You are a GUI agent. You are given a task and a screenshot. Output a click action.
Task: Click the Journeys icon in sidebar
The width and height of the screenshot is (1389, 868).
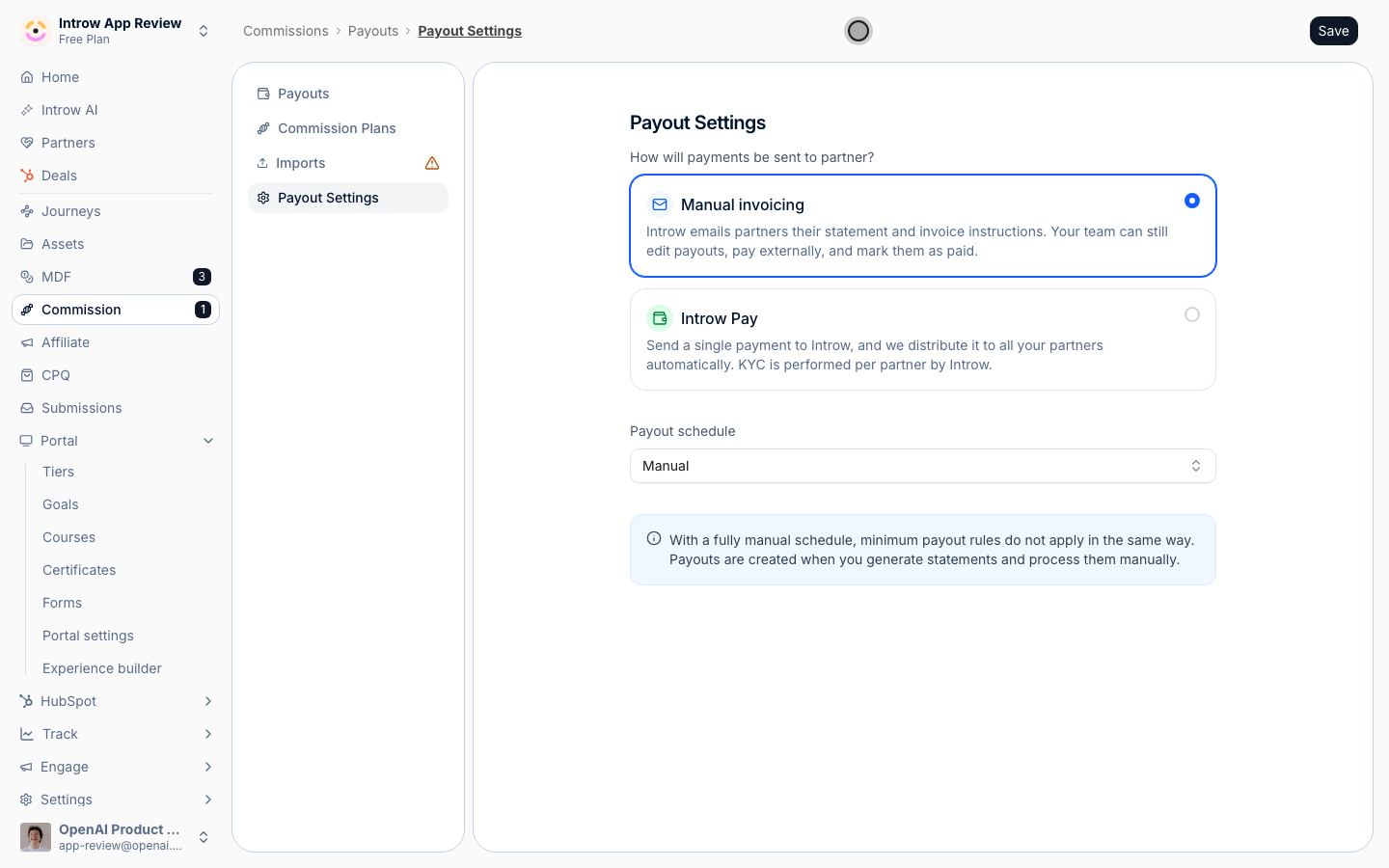[x=27, y=211]
